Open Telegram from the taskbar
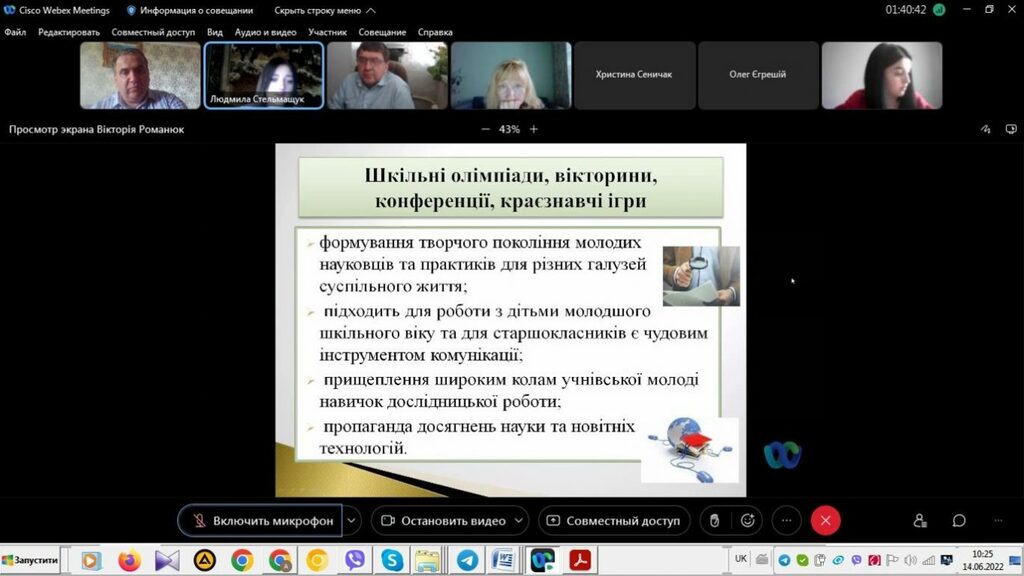Image resolution: width=1024 pixels, height=576 pixels. [466, 560]
